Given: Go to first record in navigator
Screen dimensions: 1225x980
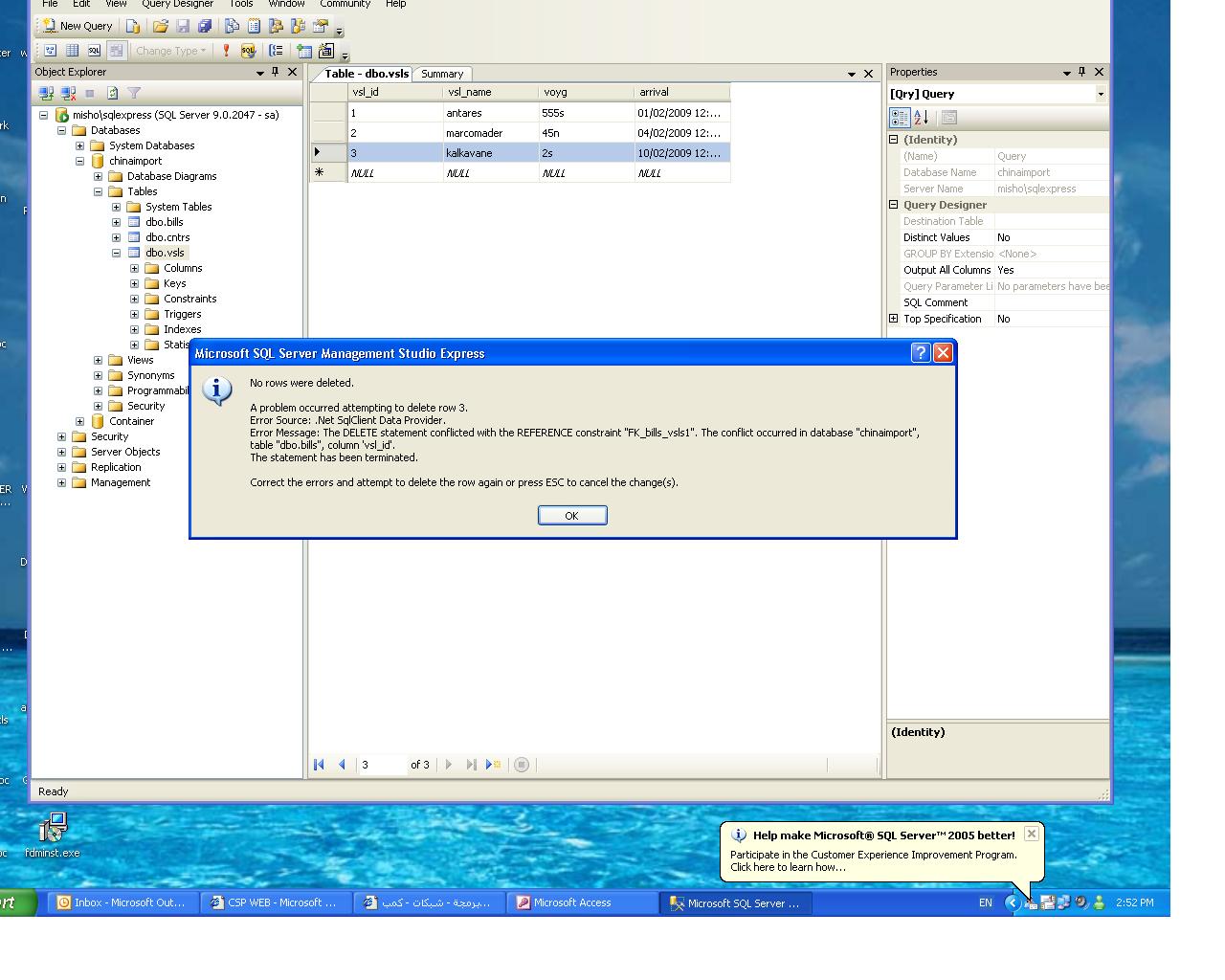Looking at the screenshot, I should click(x=320, y=764).
